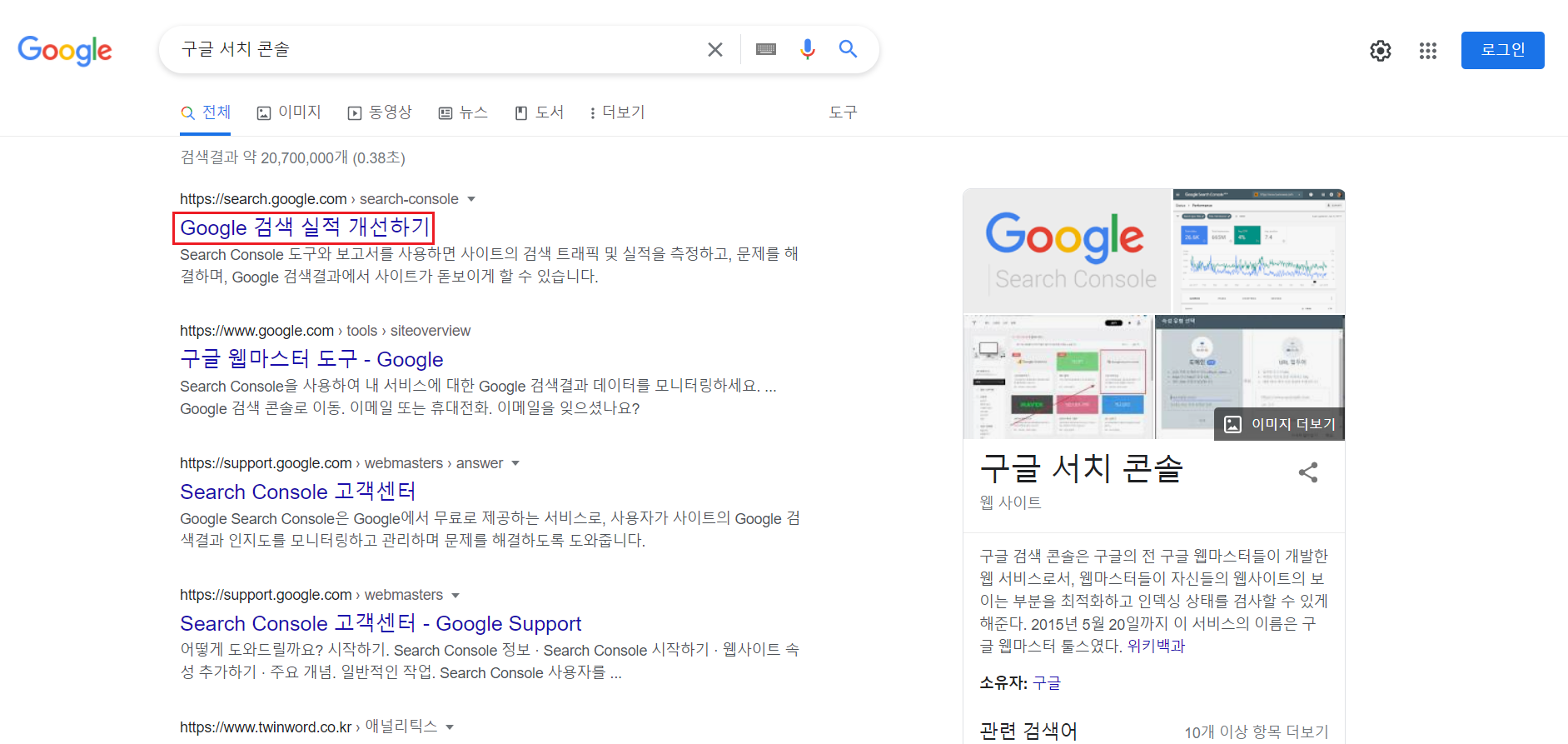Click the owner 구글 link

pos(1047,683)
